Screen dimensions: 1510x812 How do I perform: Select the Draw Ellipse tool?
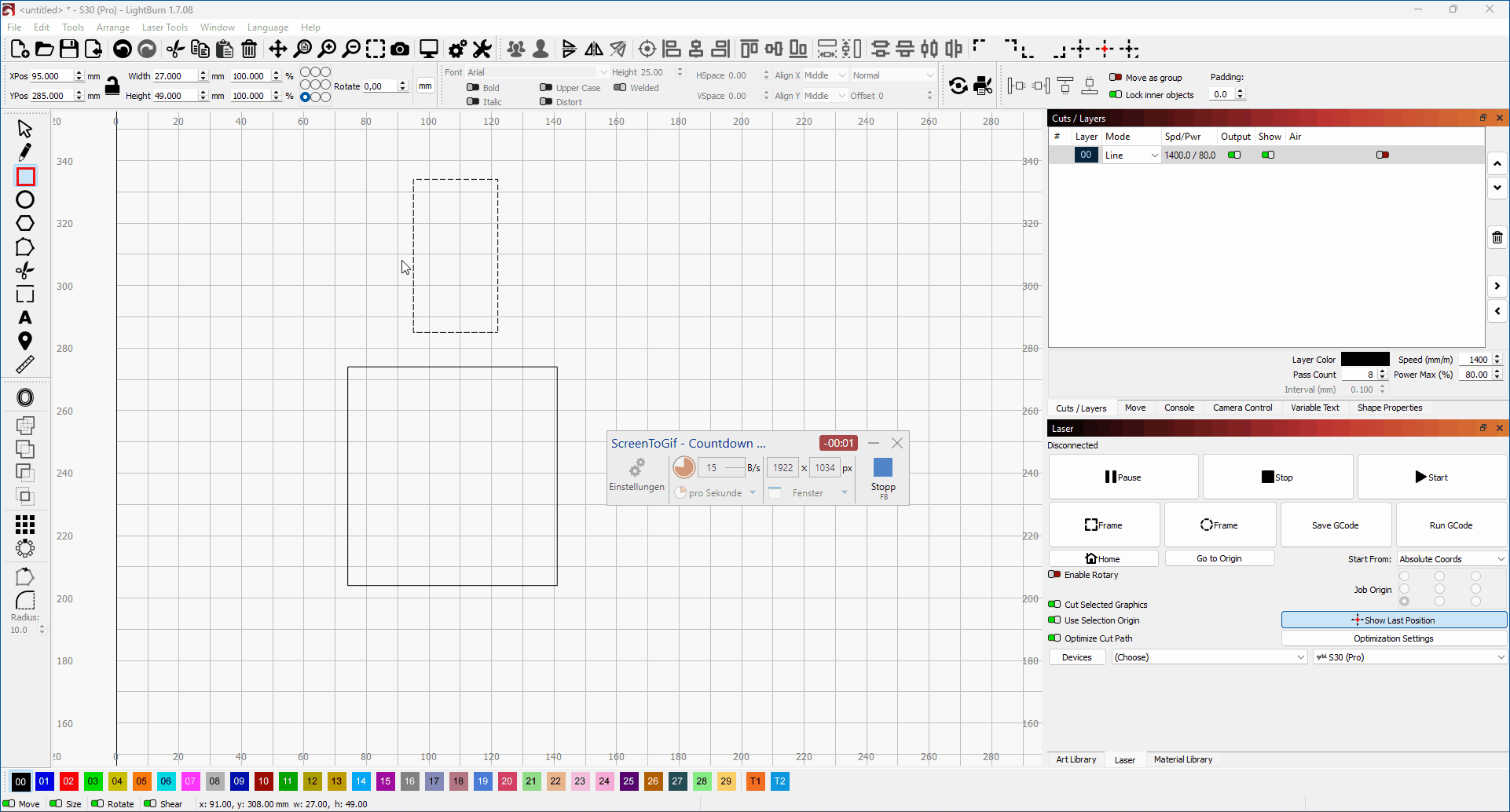point(25,200)
